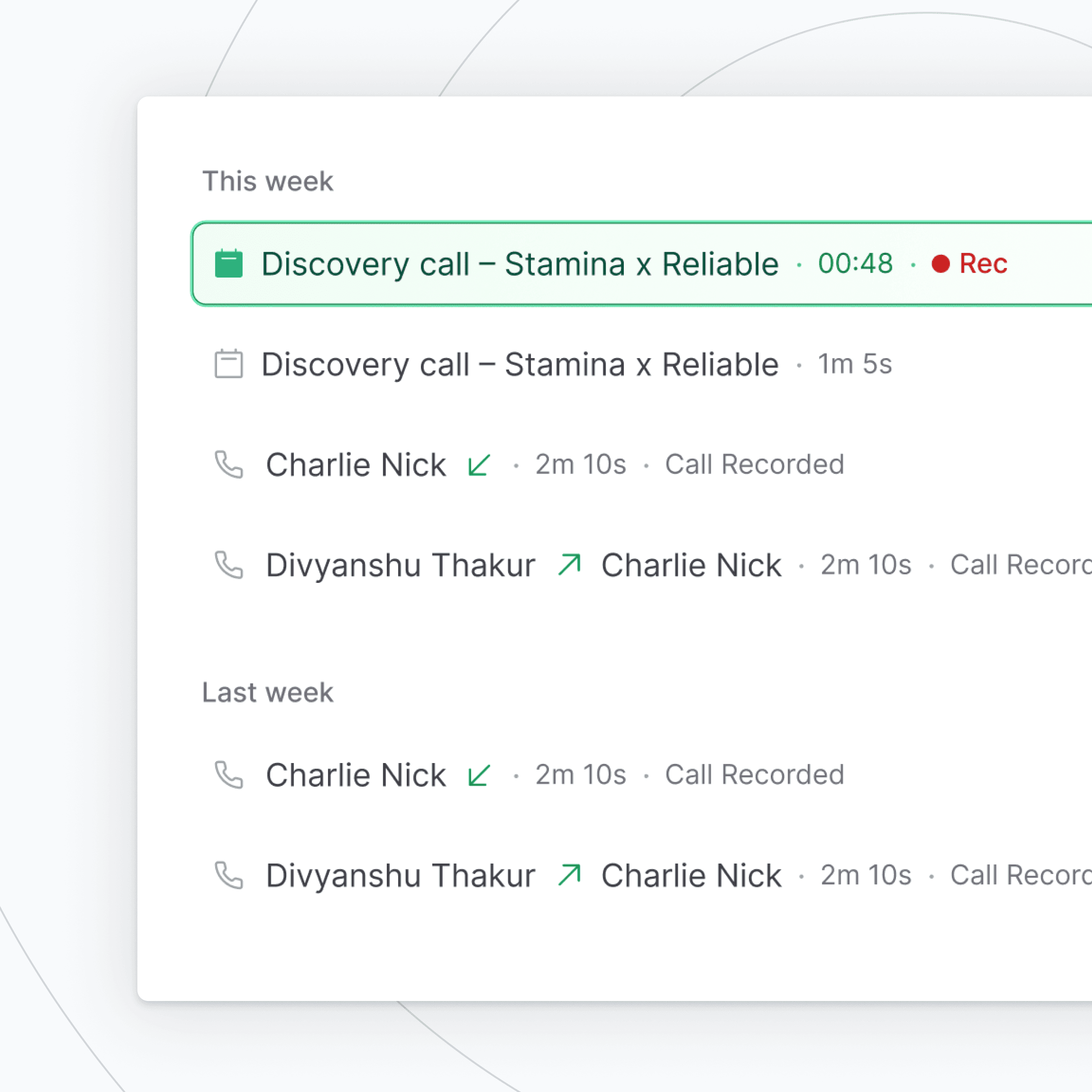Click last week's outgoing call arrow
Screen dimensions: 1092x1092
569,875
